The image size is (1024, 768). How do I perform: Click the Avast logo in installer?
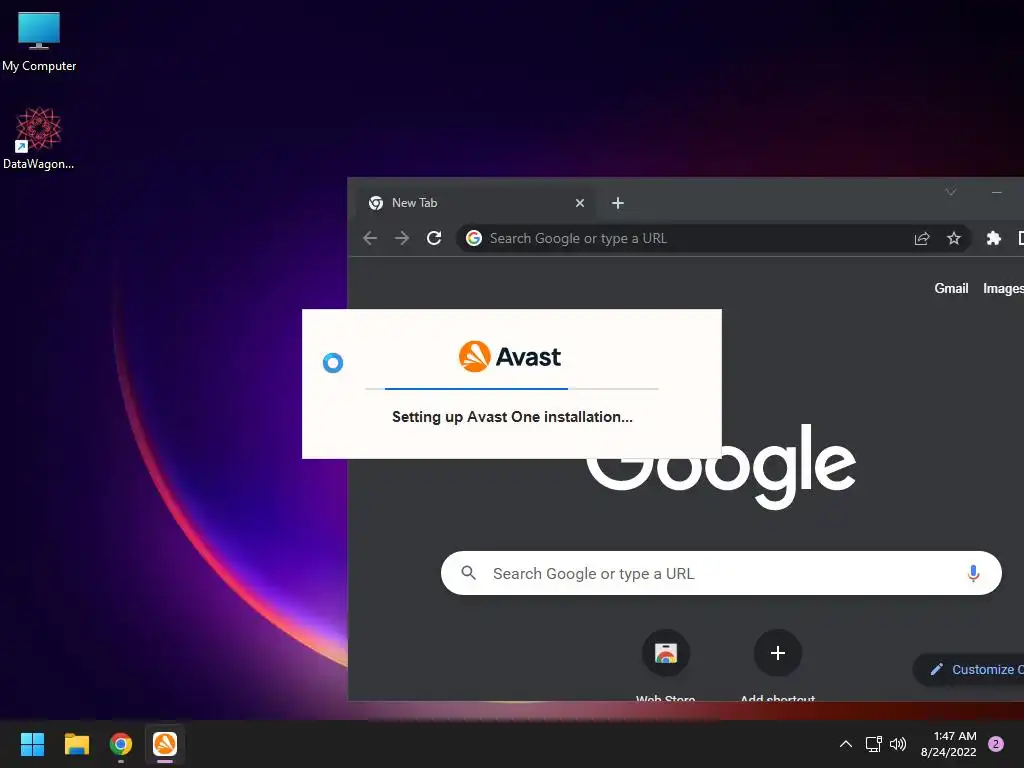(510, 357)
